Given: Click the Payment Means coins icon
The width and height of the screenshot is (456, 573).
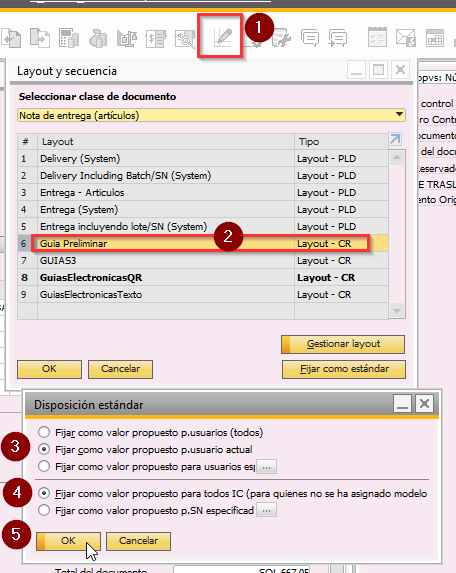Looking at the screenshot, I should (98, 38).
